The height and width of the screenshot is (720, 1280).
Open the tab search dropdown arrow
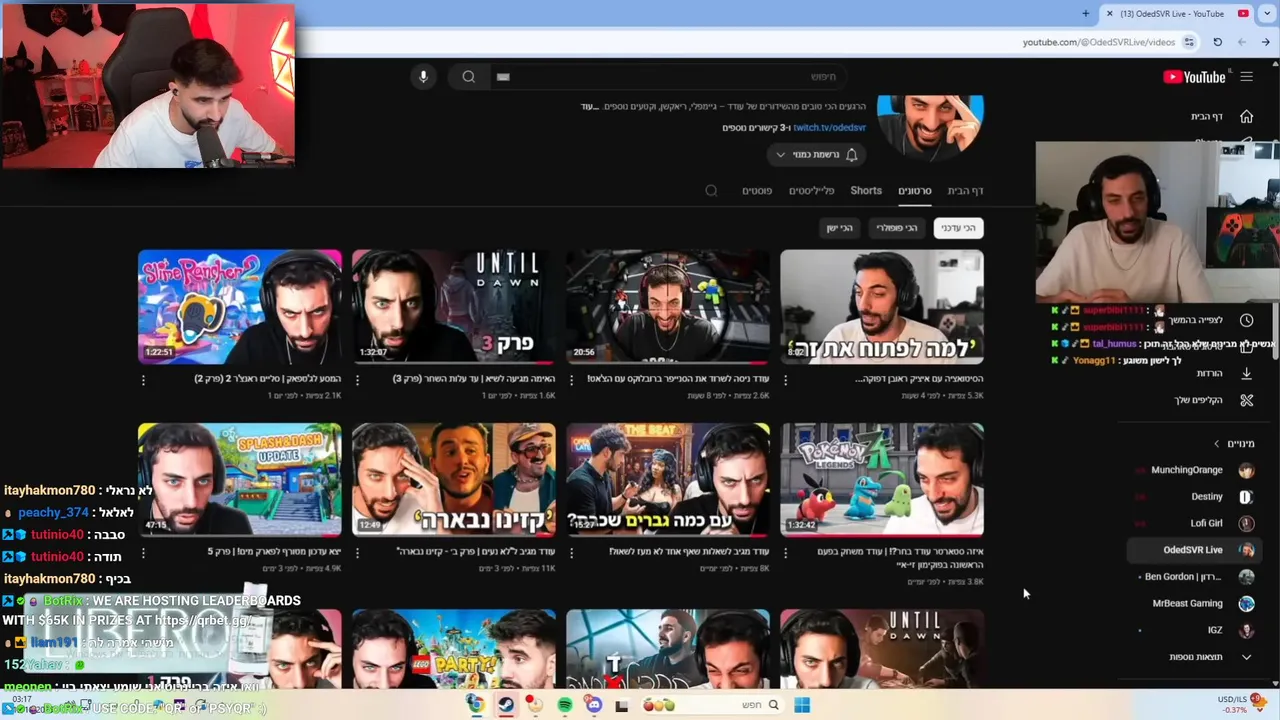pos(1266,13)
